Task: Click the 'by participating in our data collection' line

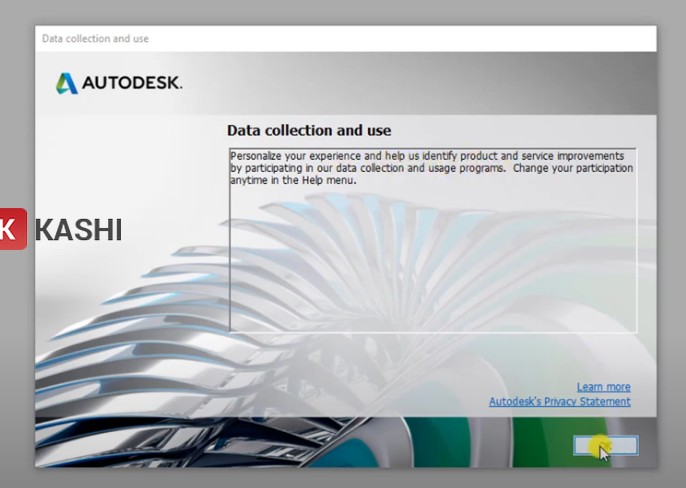Action: coord(430,168)
